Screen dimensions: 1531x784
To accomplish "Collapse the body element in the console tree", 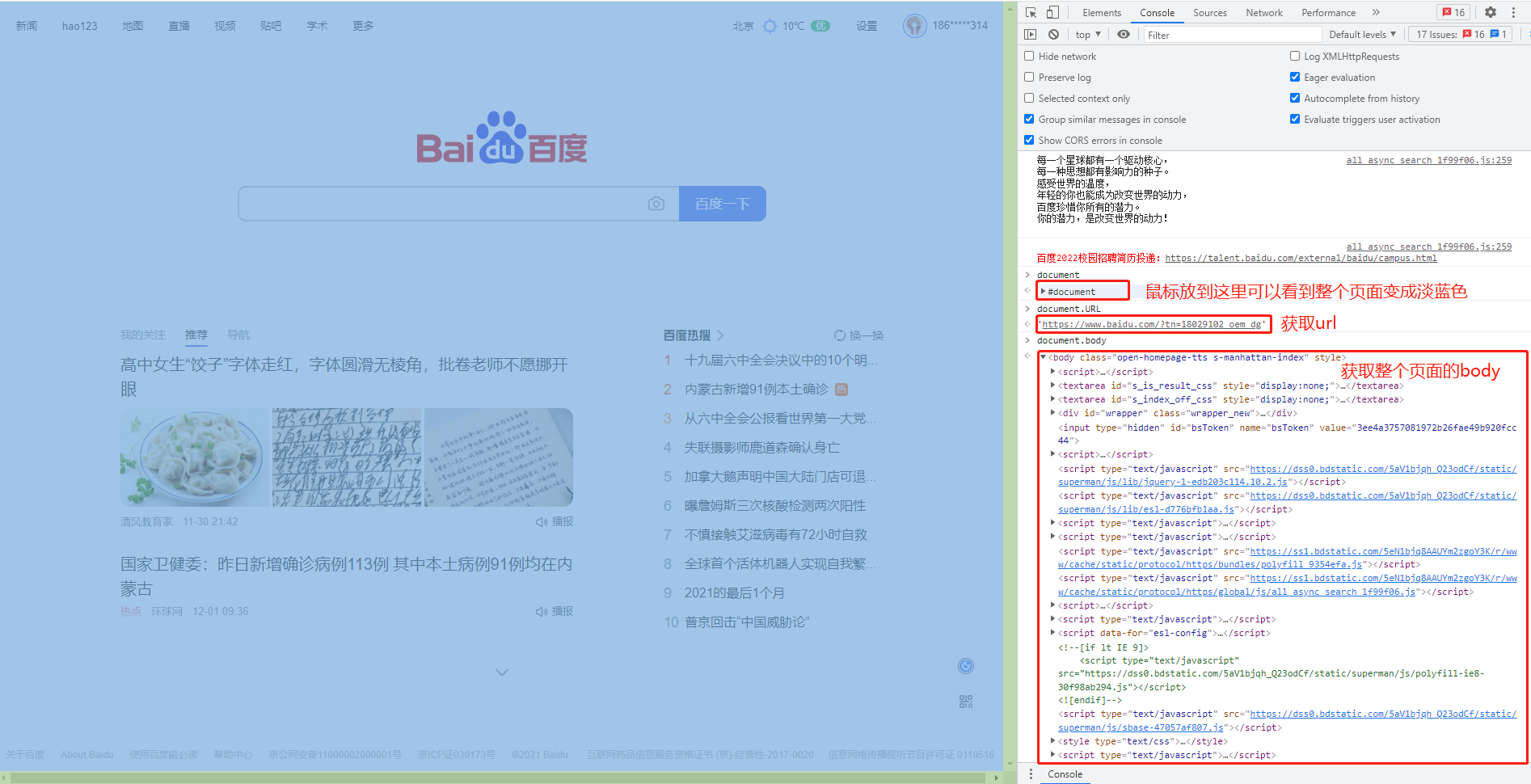I will tap(1044, 356).
